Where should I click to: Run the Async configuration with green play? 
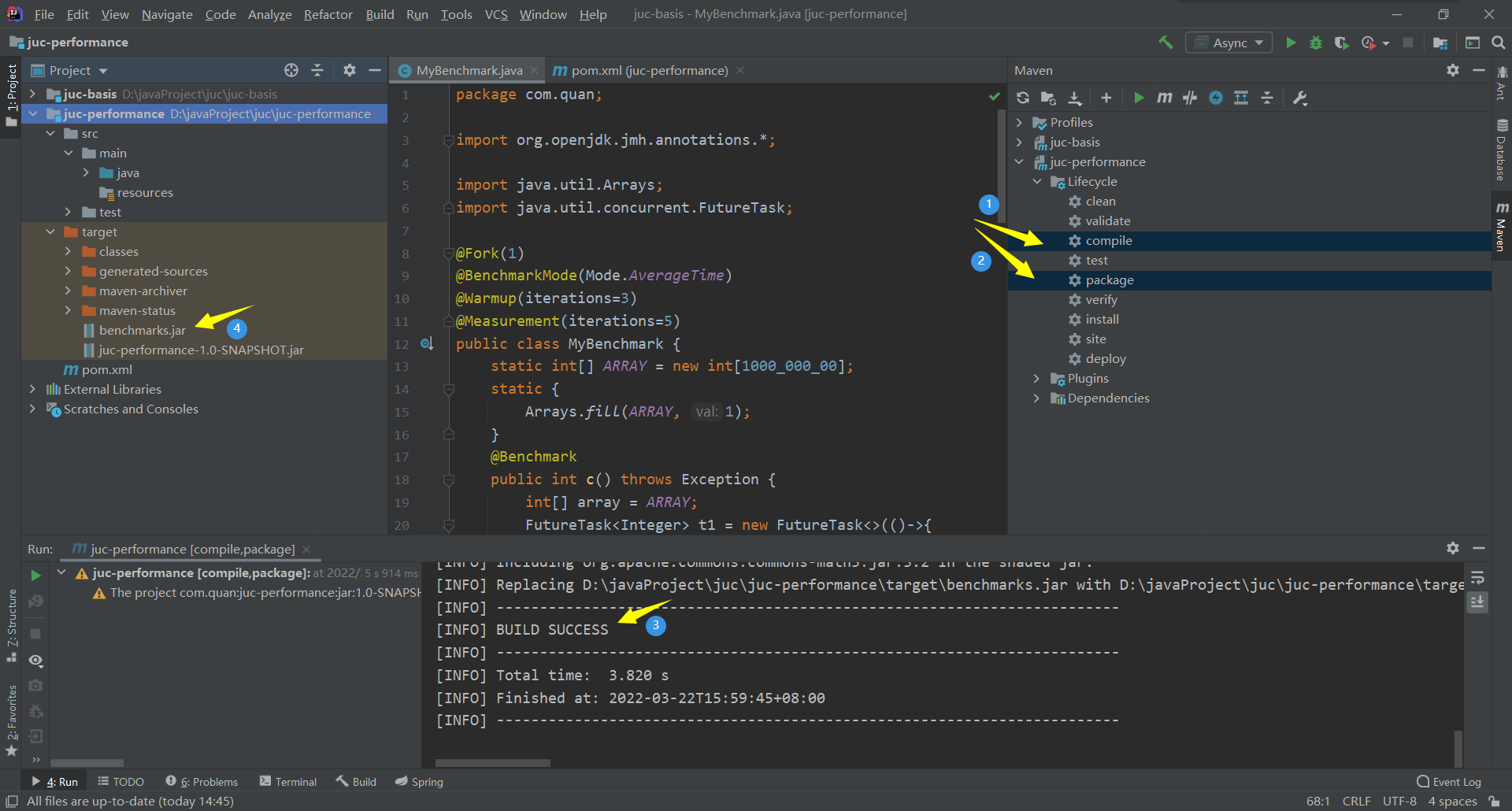point(1291,43)
